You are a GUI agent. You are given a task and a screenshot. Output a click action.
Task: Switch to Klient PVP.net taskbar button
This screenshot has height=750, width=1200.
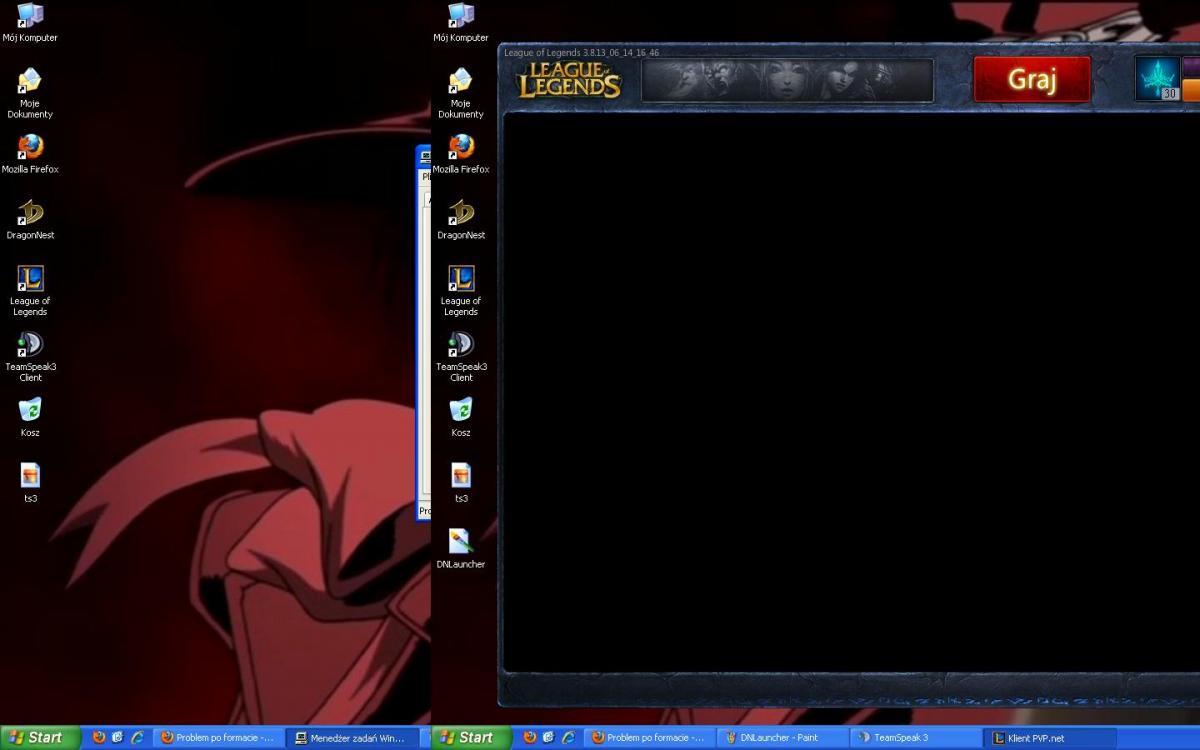coord(1050,738)
